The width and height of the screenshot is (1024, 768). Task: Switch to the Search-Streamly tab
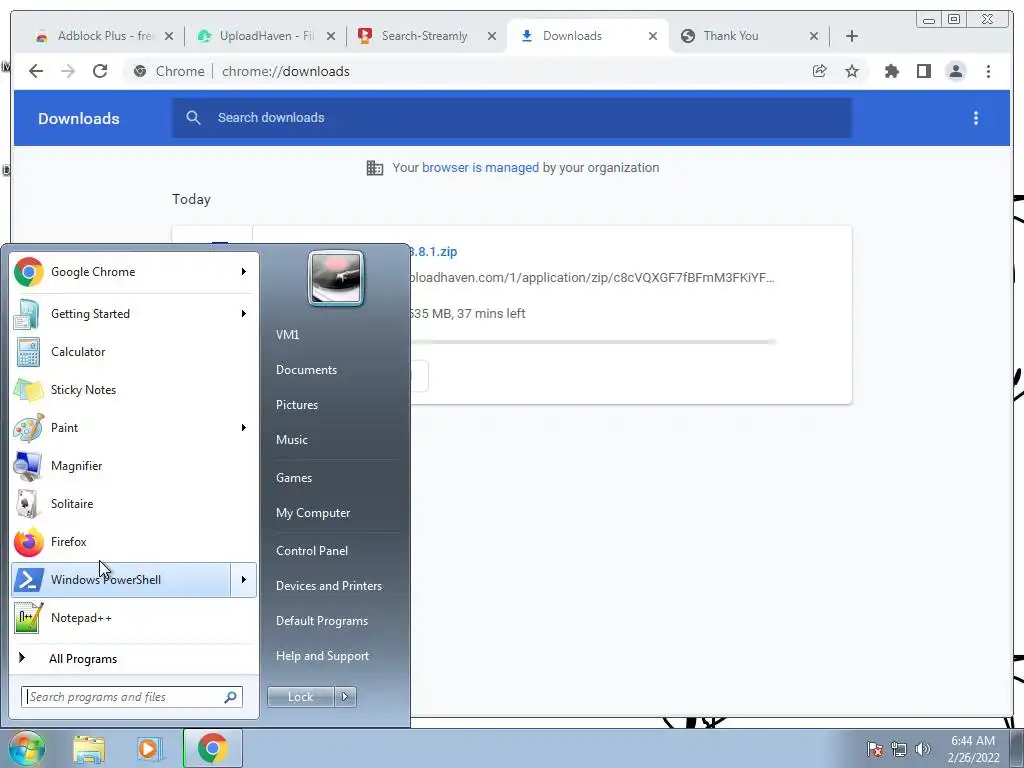(424, 36)
